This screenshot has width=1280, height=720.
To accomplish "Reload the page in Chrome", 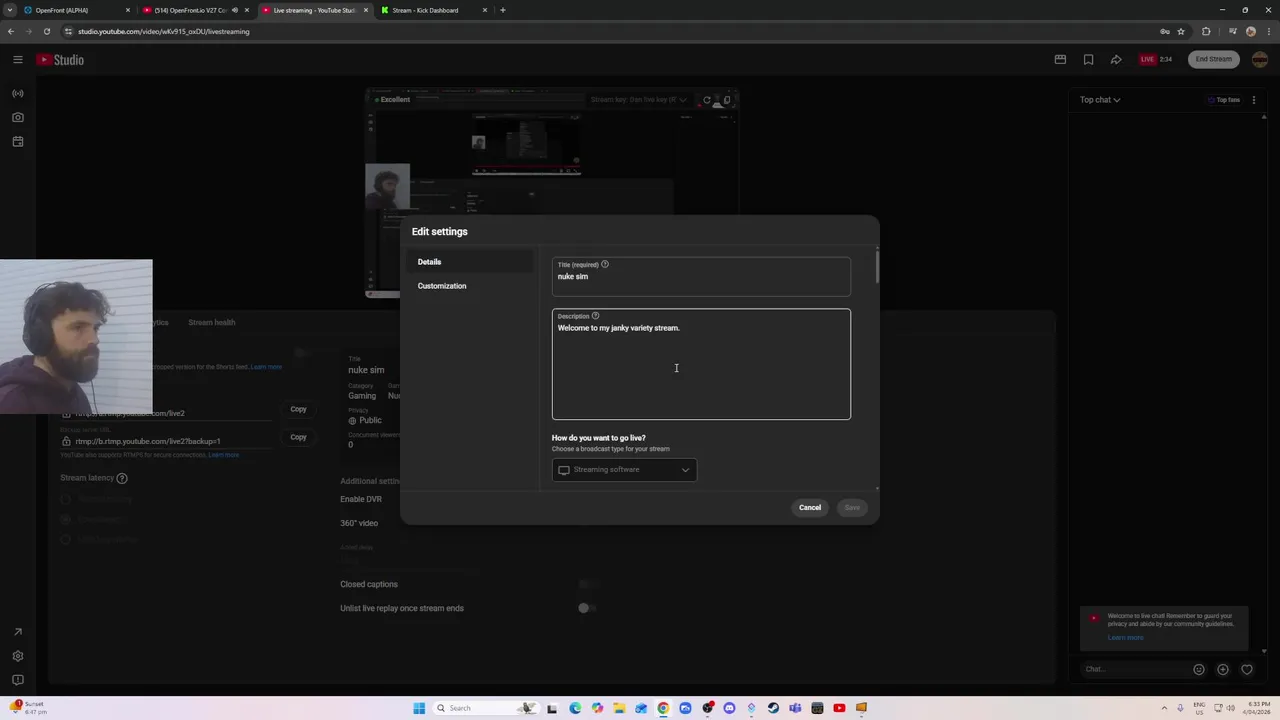I will point(46,31).
